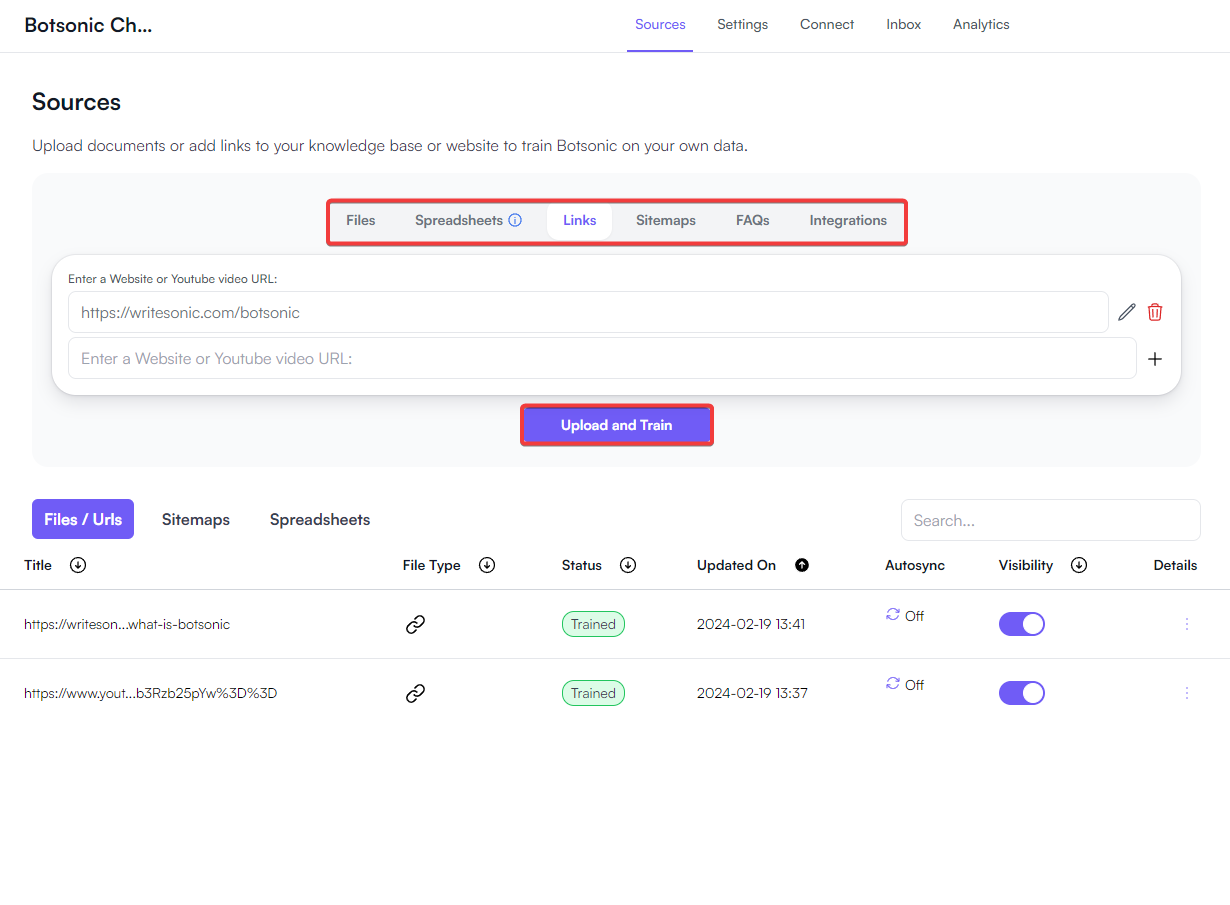Sort the table by Status
The height and width of the screenshot is (905, 1230).
tap(628, 565)
